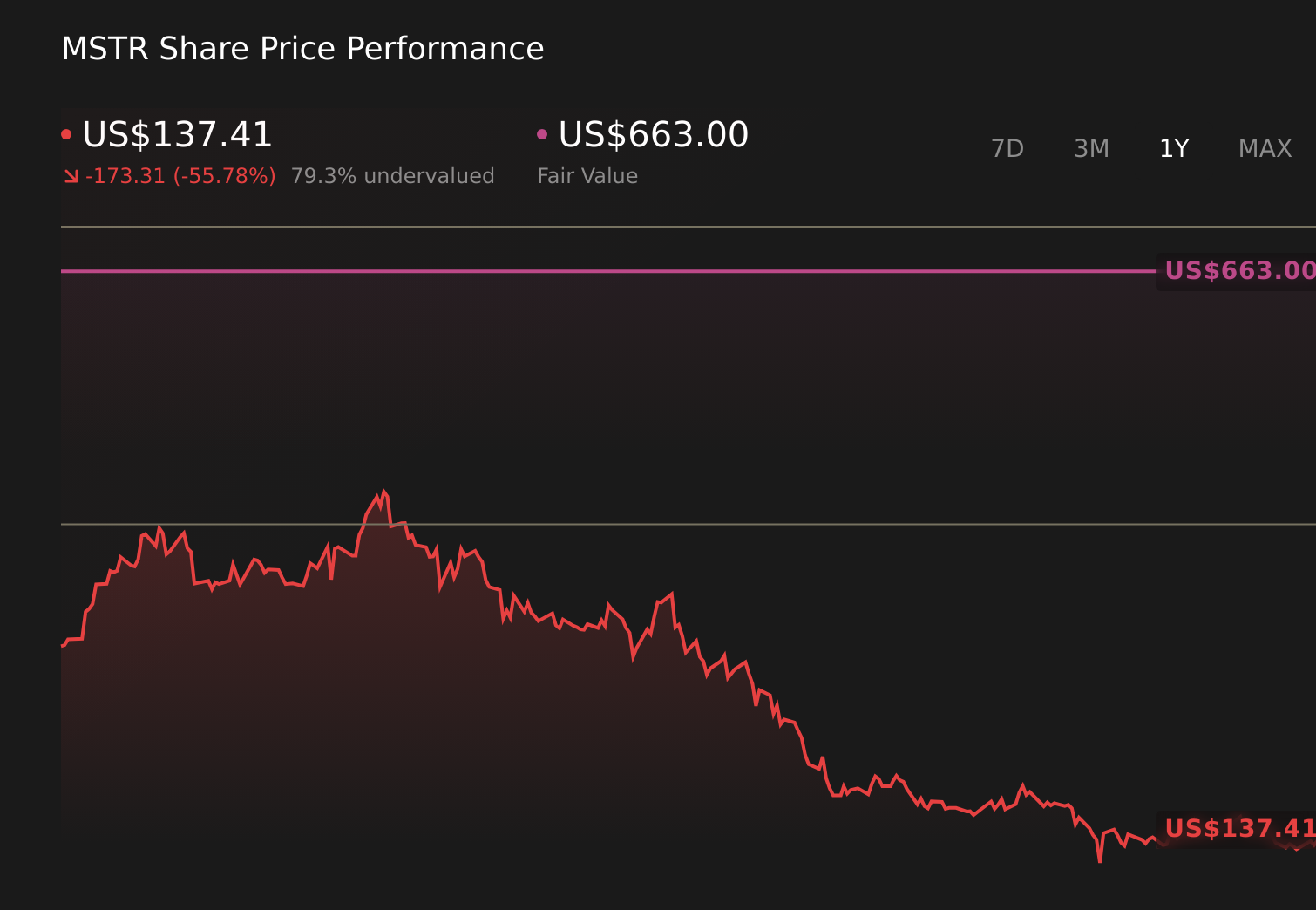This screenshot has height=910, width=1316.
Task: Click the pink fair value line on chart
Action: click(610, 271)
